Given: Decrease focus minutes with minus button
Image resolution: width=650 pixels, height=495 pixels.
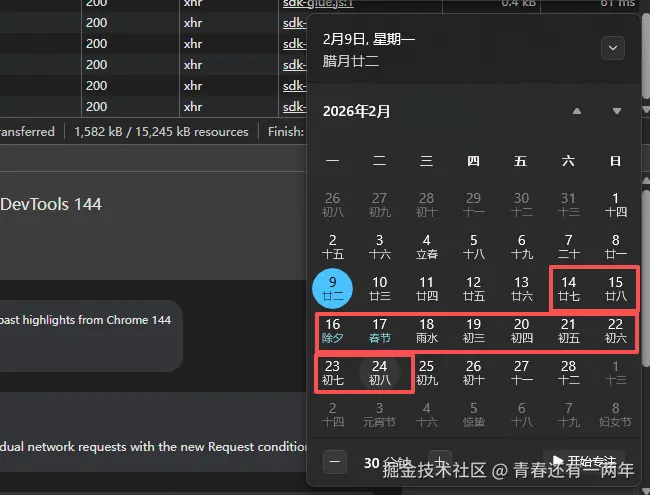Looking at the screenshot, I should 335,462.
